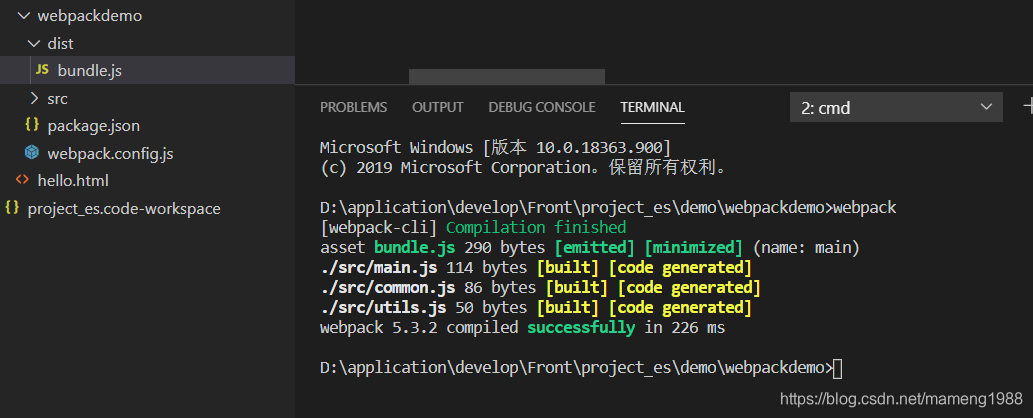Click 'successfully' word in terminal
The height and width of the screenshot is (418, 1033).
[581, 328]
